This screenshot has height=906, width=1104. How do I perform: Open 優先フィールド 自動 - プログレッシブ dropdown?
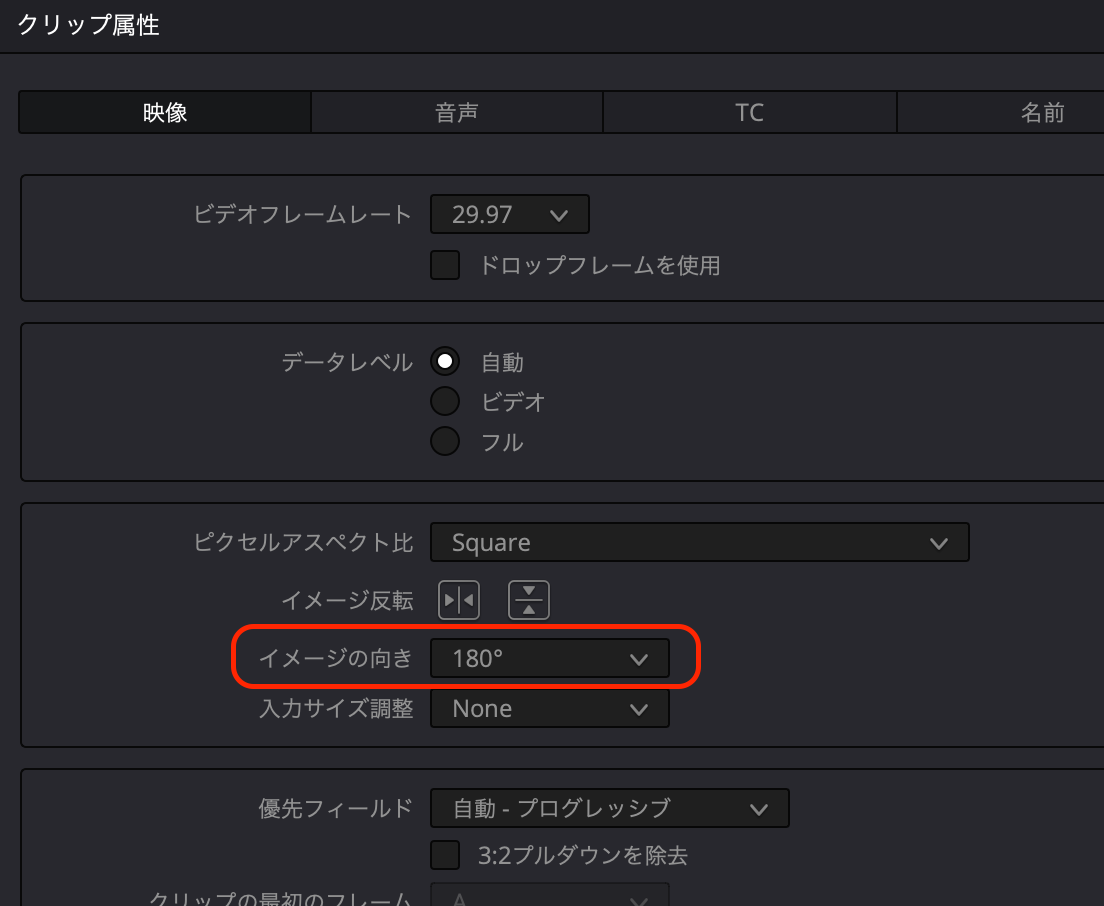pyautogui.click(x=609, y=808)
